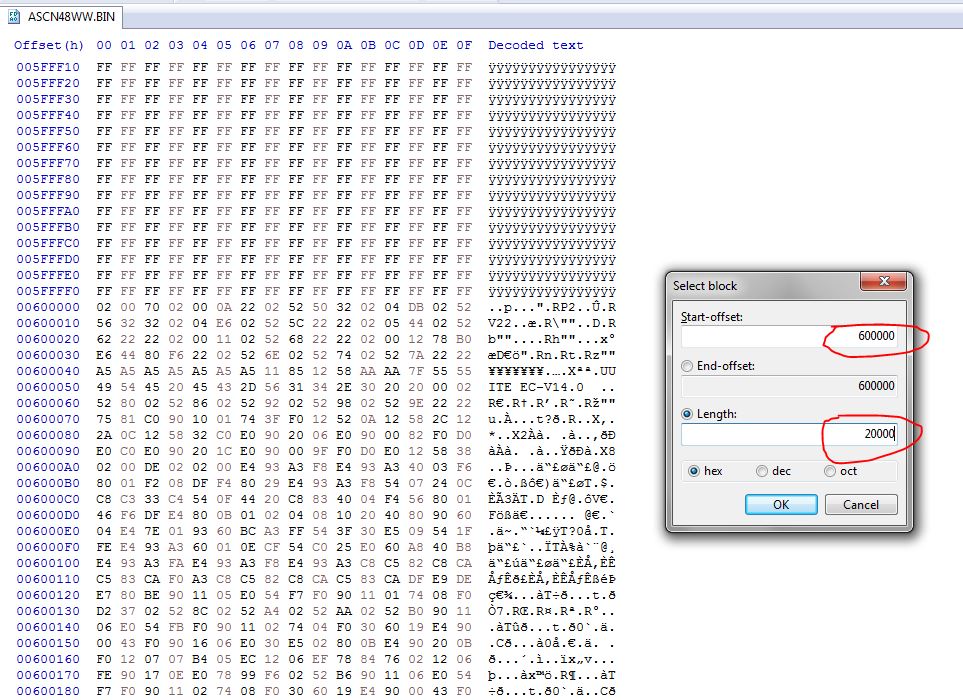
Task: Click offset row 00600070
Action: click(48, 419)
